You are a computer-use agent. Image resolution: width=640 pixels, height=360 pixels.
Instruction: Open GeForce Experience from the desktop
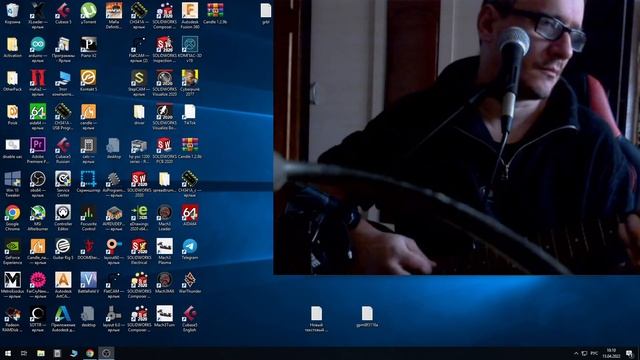pos(12,251)
